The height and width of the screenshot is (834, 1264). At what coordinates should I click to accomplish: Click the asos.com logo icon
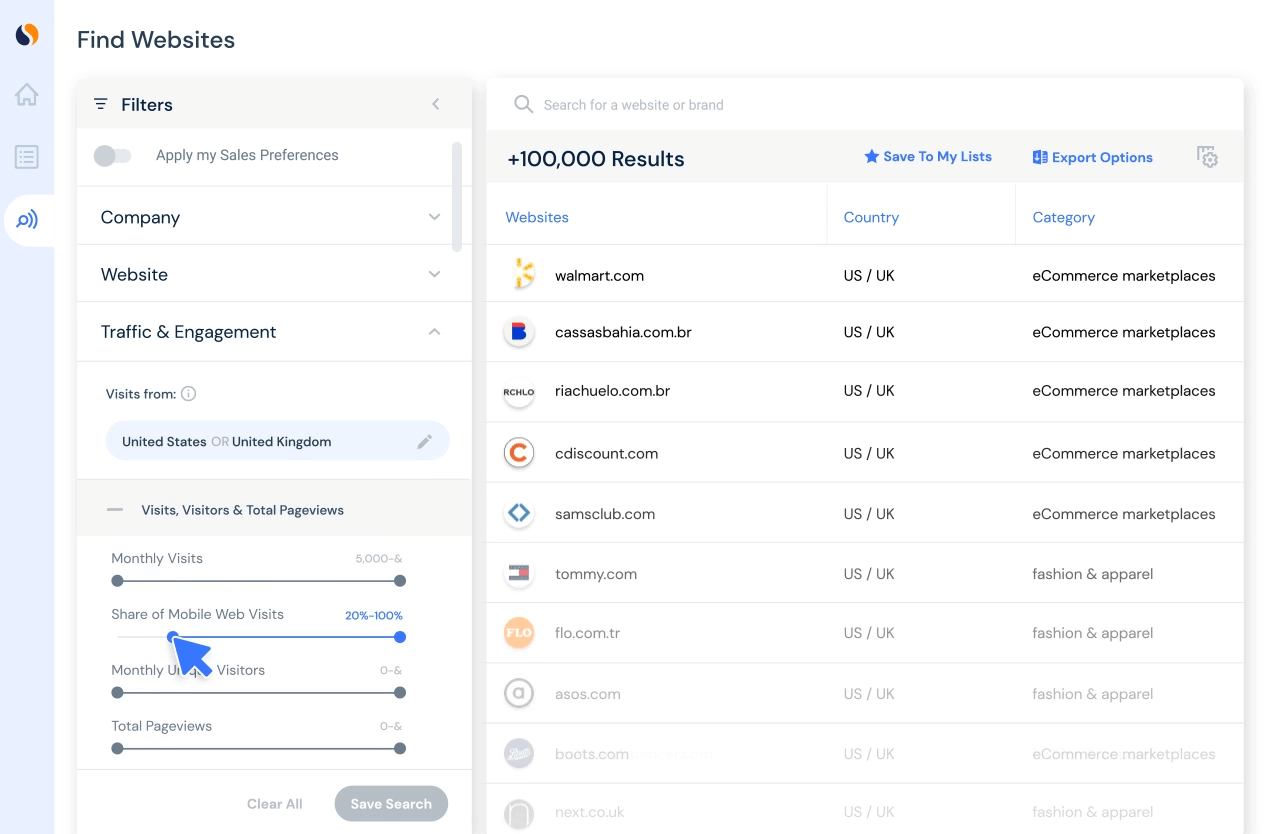click(519, 694)
